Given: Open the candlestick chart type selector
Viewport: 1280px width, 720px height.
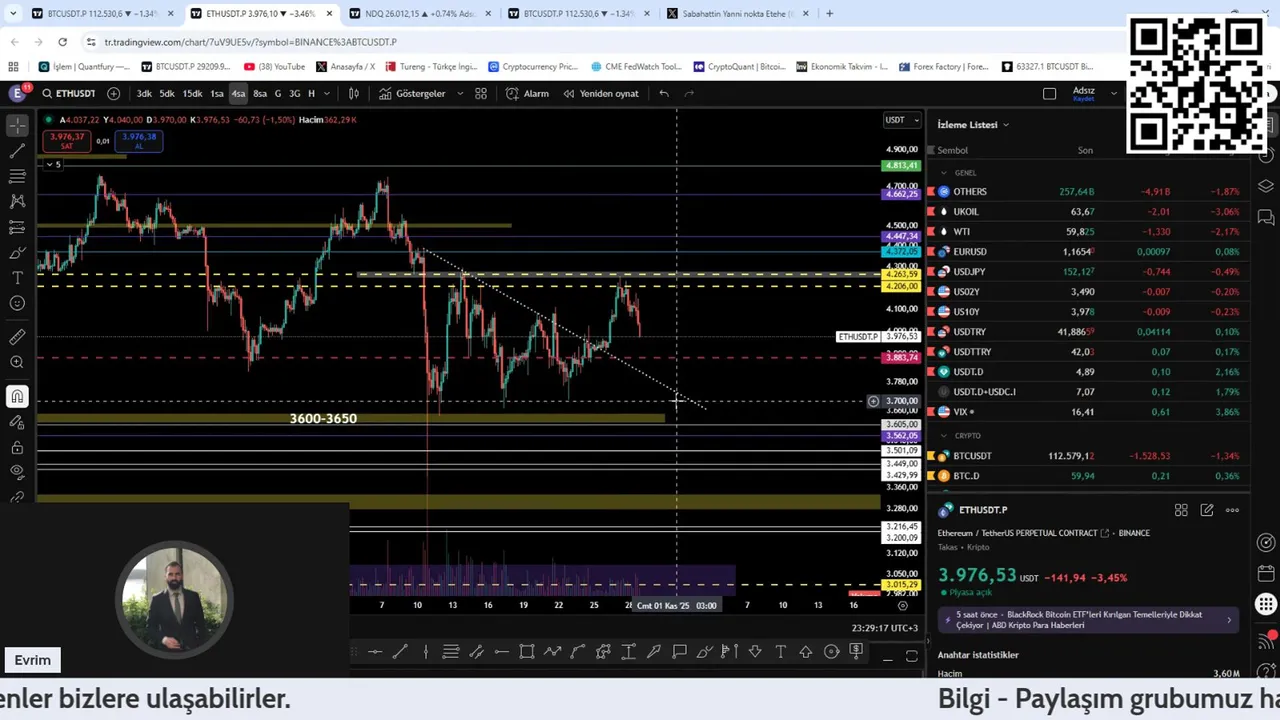Looking at the screenshot, I should point(353,93).
